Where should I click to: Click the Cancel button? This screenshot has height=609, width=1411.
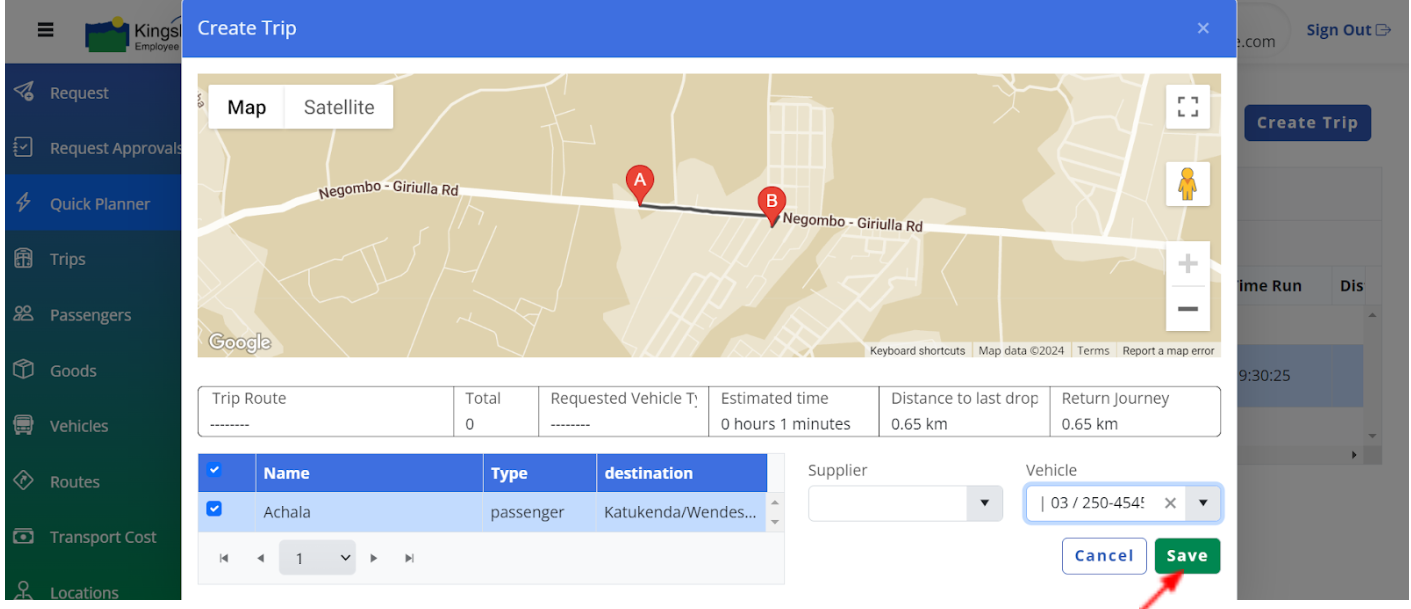click(1104, 556)
